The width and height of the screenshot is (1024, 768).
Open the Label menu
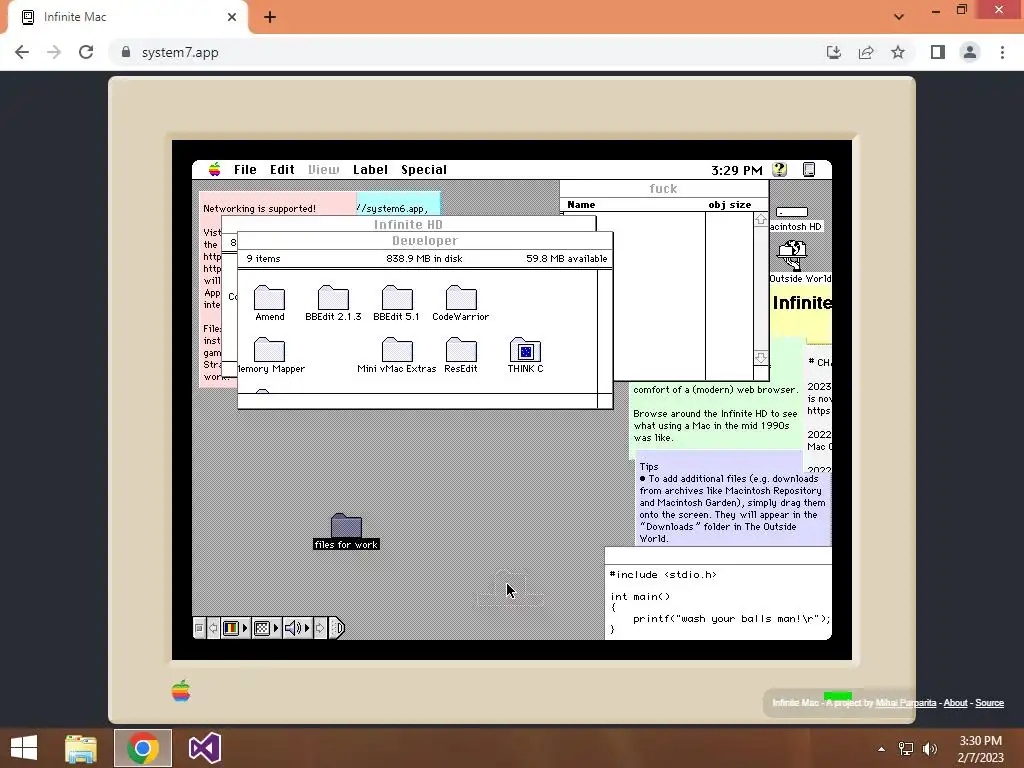370,170
